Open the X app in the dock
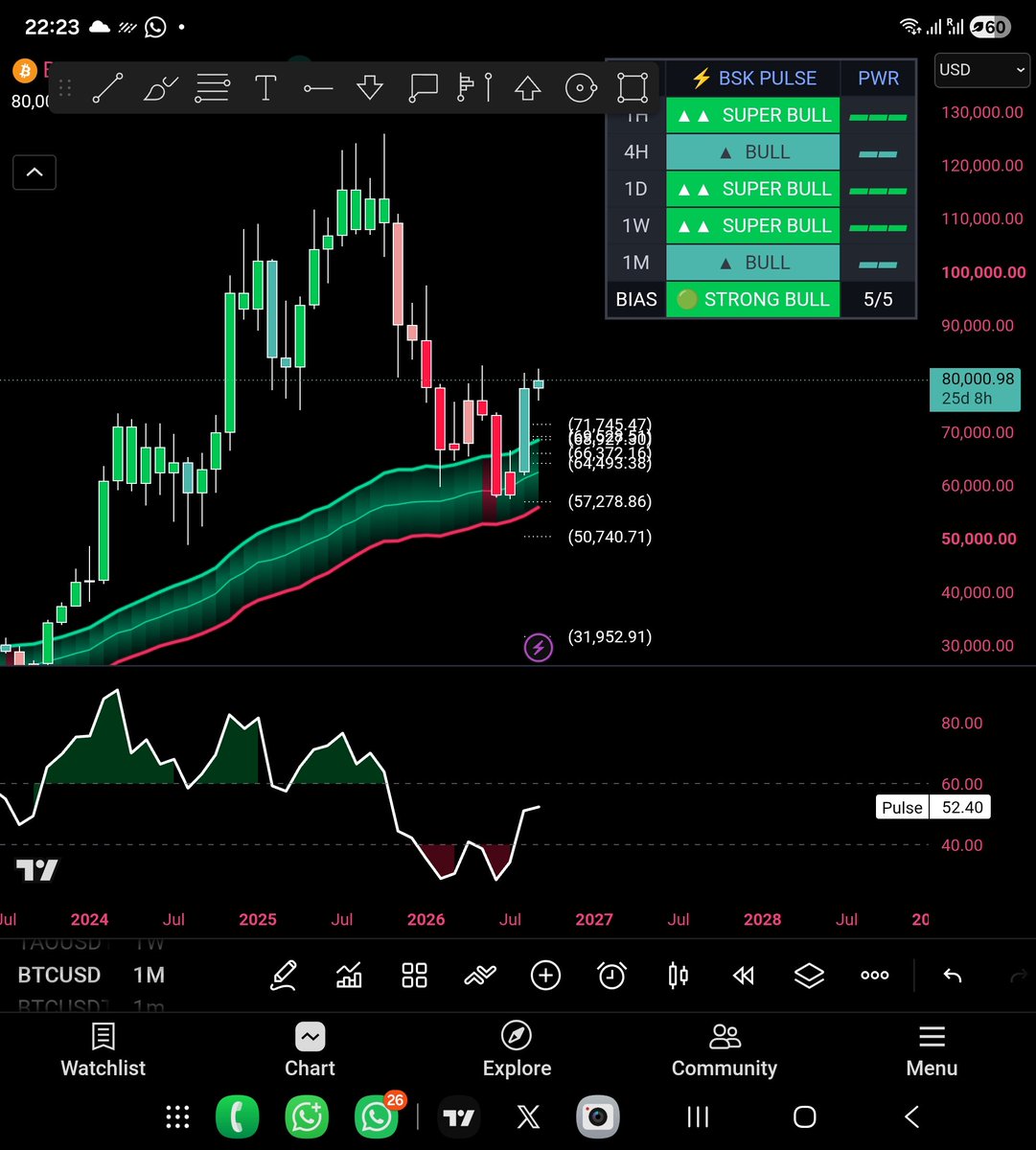 coord(528,1117)
